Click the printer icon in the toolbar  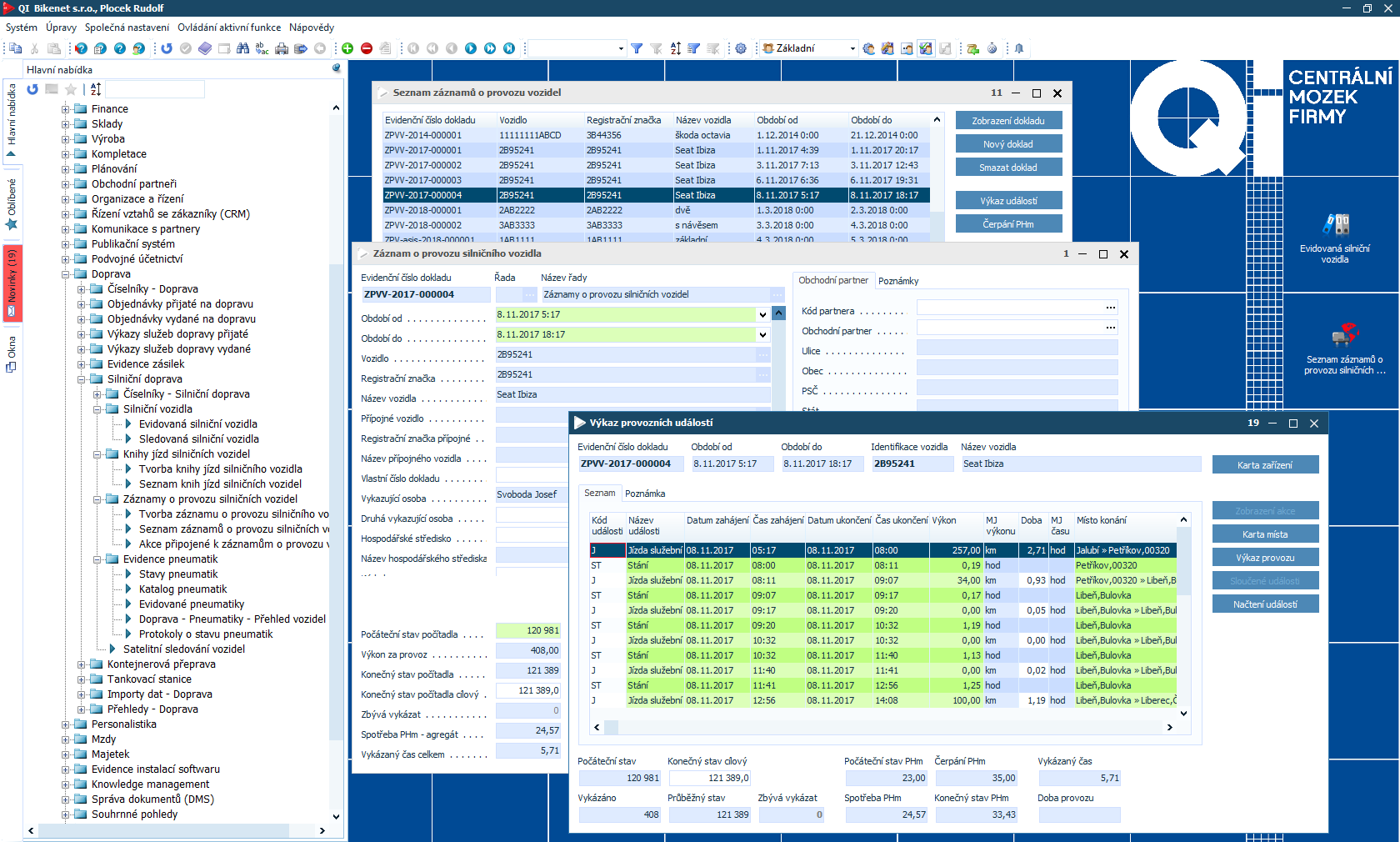pos(282,48)
